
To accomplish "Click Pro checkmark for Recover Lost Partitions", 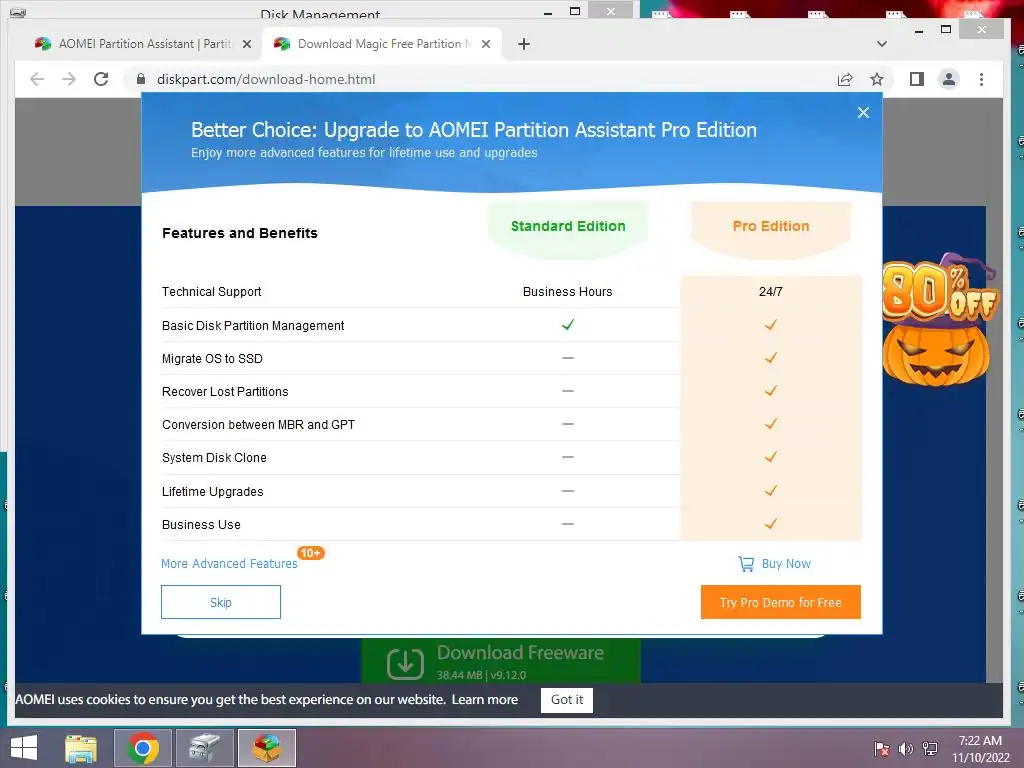I will tap(771, 391).
